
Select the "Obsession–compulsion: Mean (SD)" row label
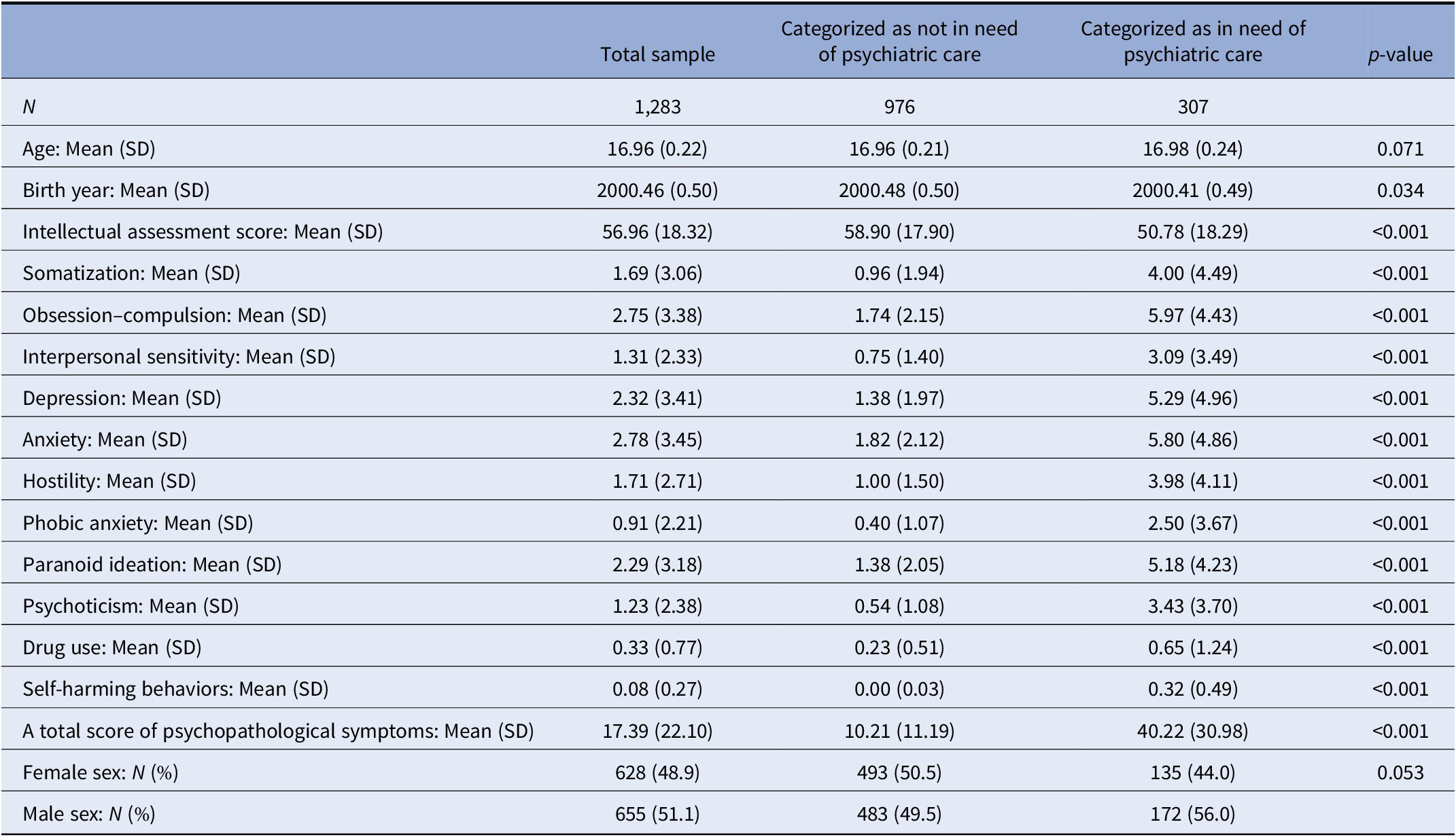[x=175, y=315]
